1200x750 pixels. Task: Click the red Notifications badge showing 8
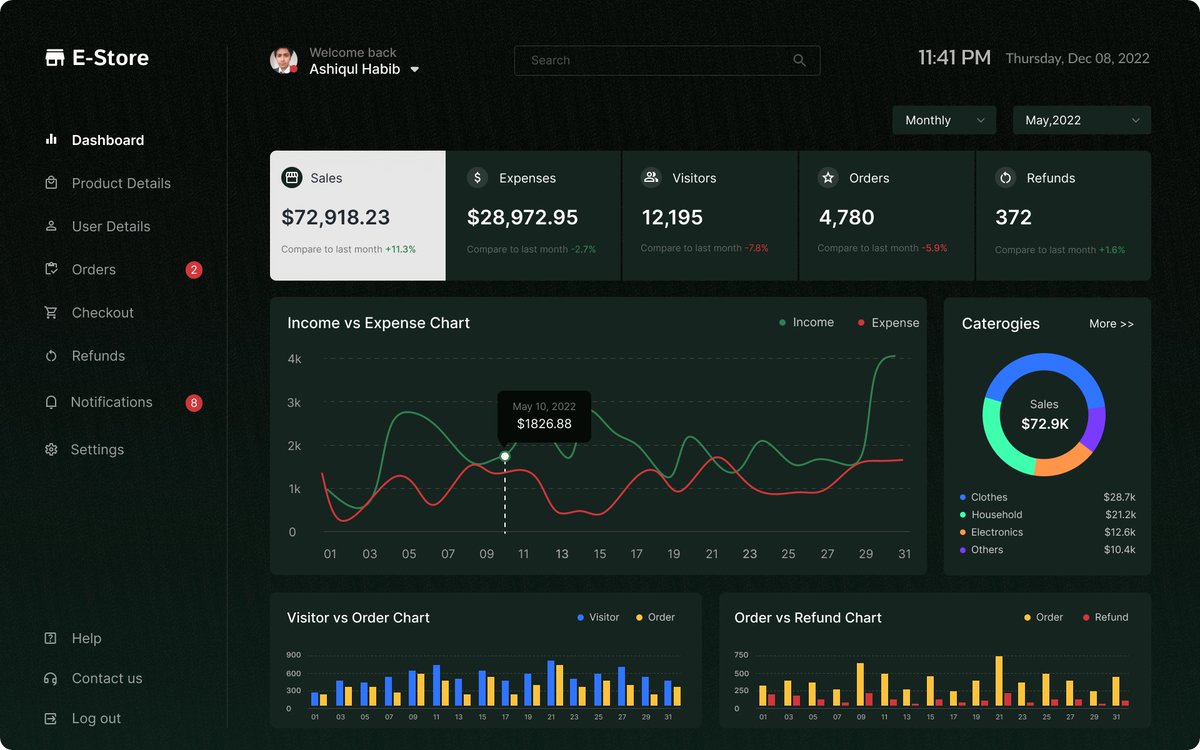pyautogui.click(x=194, y=403)
